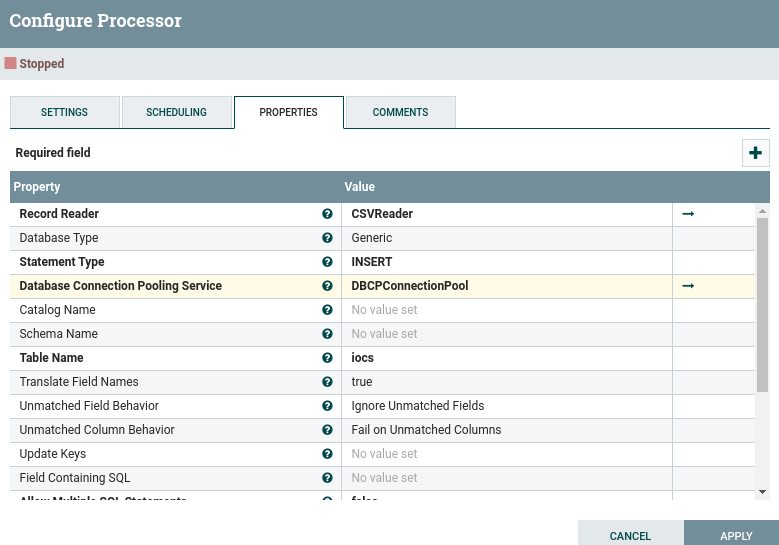The image size is (779, 545).
Task: Set a value for Update Keys
Action: tap(507, 454)
